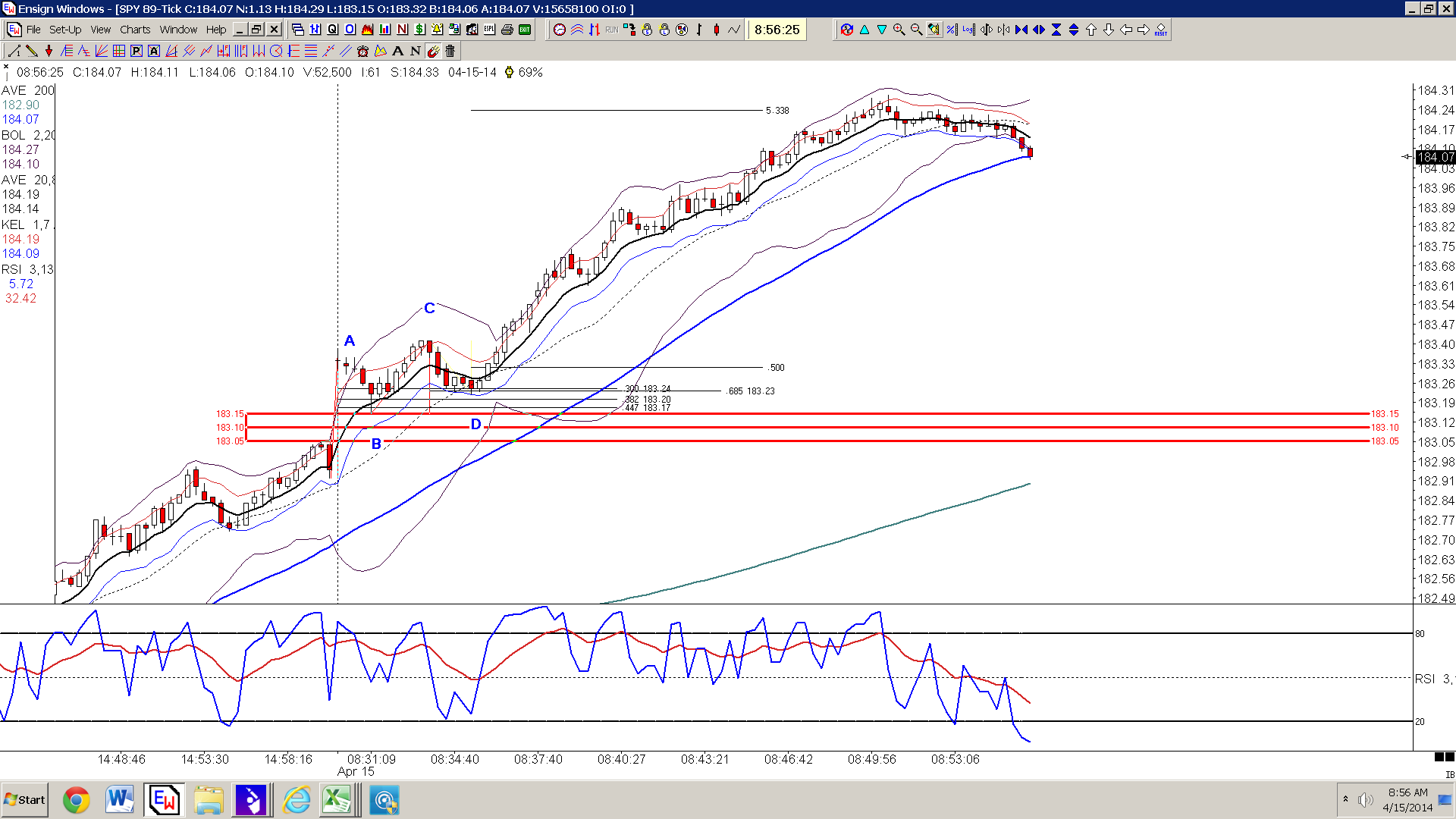Zoom in with magnifier plus icon
This screenshot has height=819, width=1456.
coord(899,30)
